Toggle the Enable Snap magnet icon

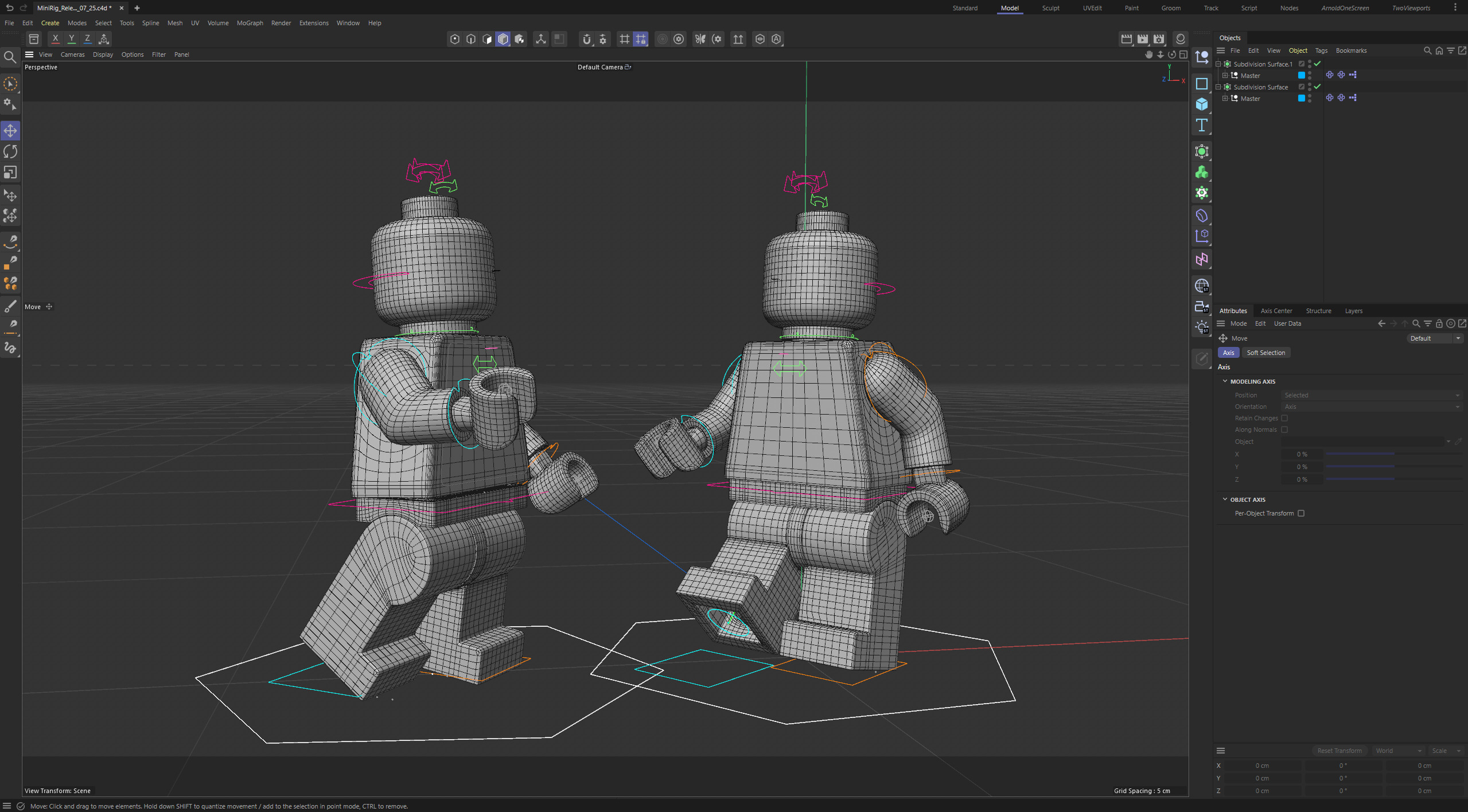click(586, 39)
